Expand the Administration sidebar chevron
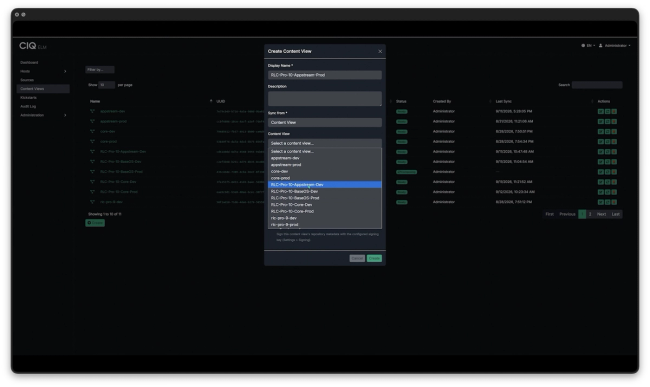The height and width of the screenshot is (387, 650). [x=65, y=115]
